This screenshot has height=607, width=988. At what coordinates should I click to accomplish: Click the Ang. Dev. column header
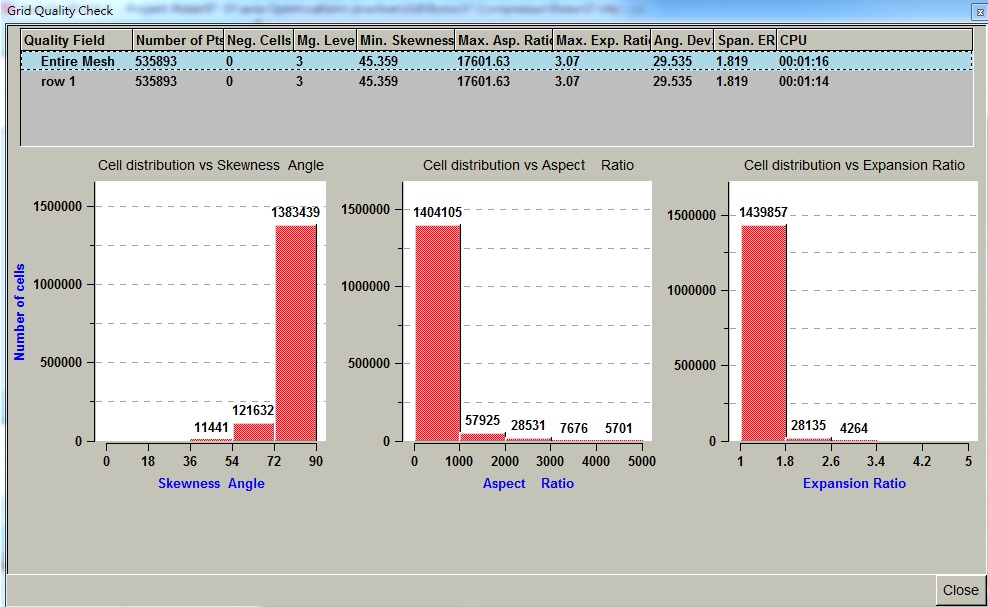pyautogui.click(x=682, y=40)
